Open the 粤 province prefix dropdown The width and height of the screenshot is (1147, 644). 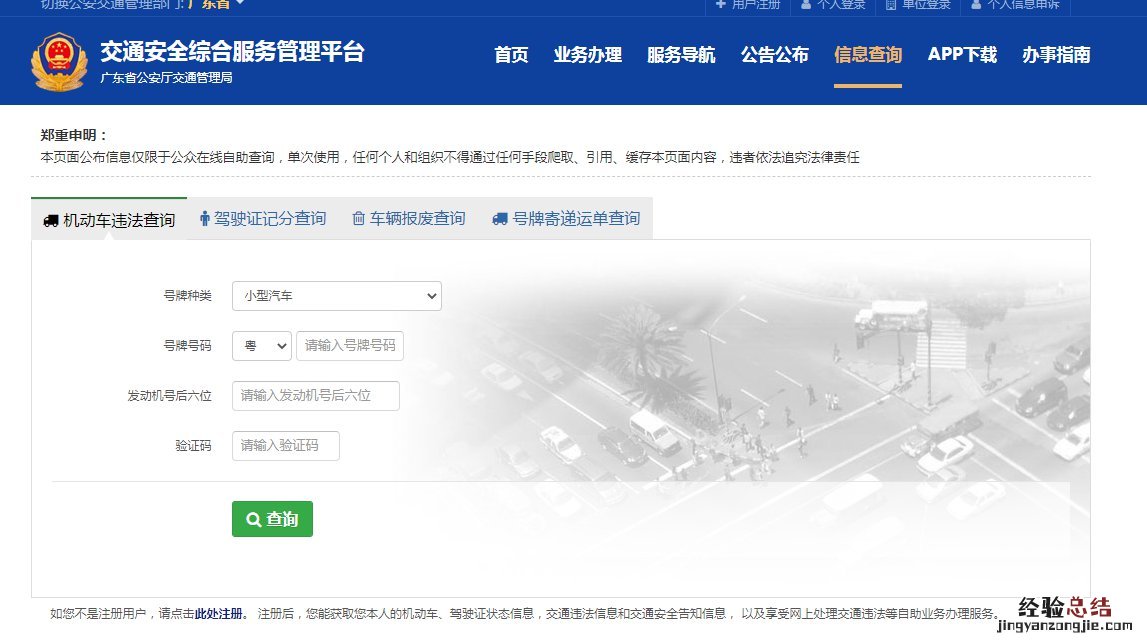261,346
